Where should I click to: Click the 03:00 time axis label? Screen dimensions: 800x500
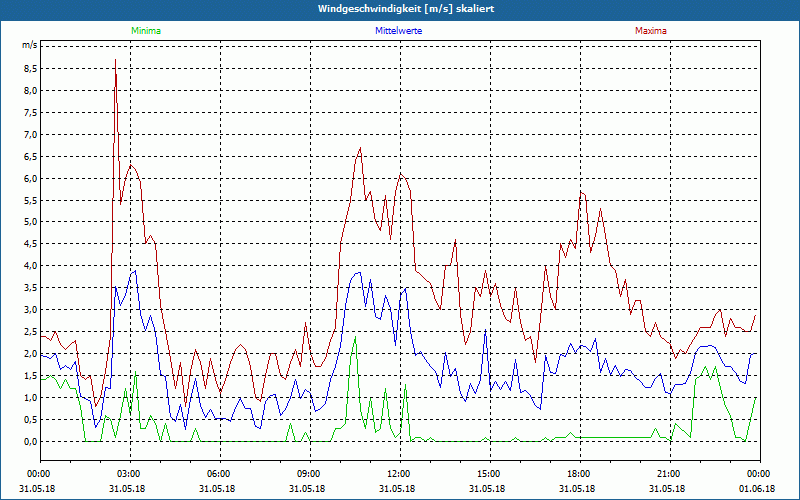tap(131, 474)
